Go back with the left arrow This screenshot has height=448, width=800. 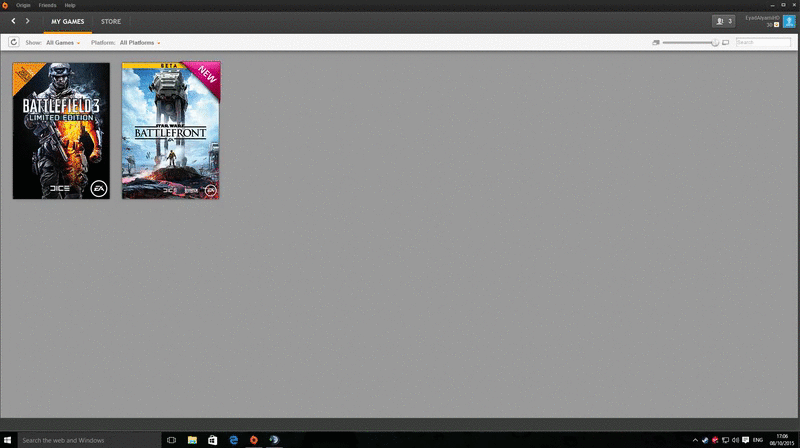coord(13,21)
